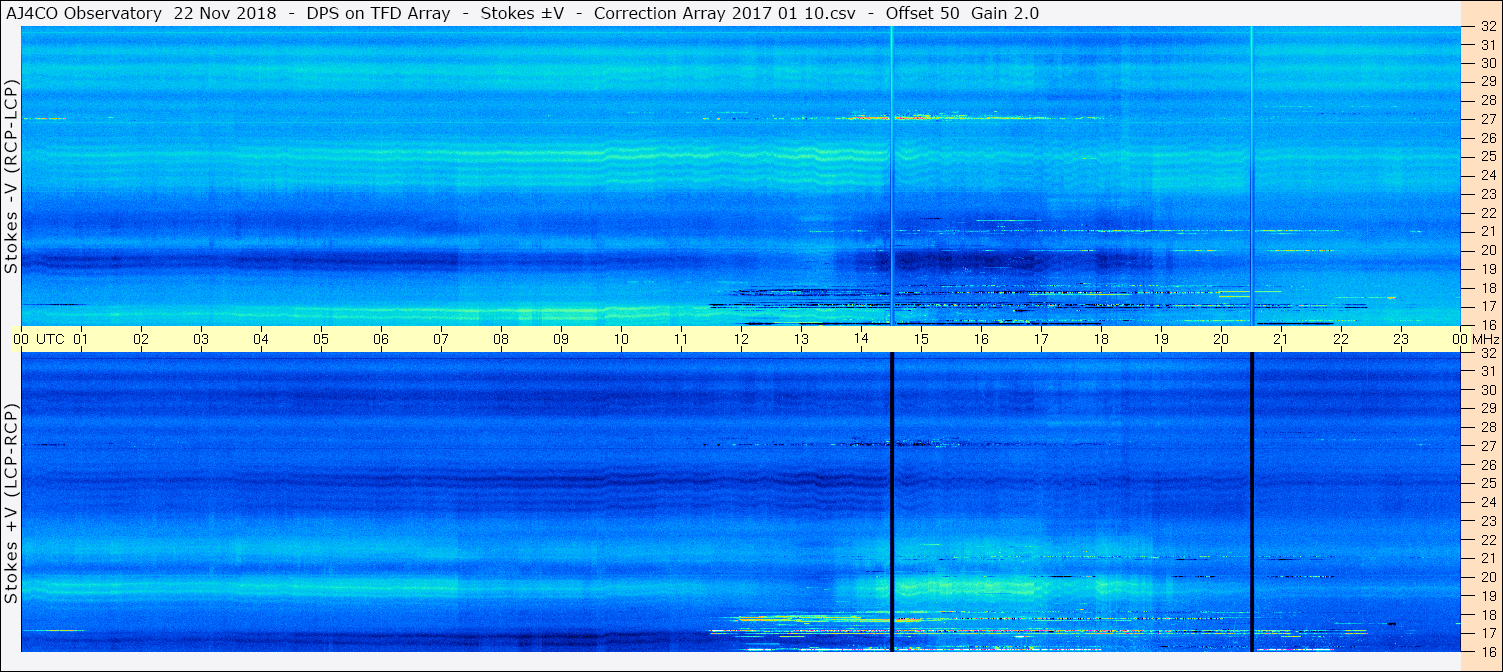Screen dimensions: 1503x672
Task: Click the 30 MHz label on the Stokes -V scale
Action: pyautogui.click(x=1487, y=63)
